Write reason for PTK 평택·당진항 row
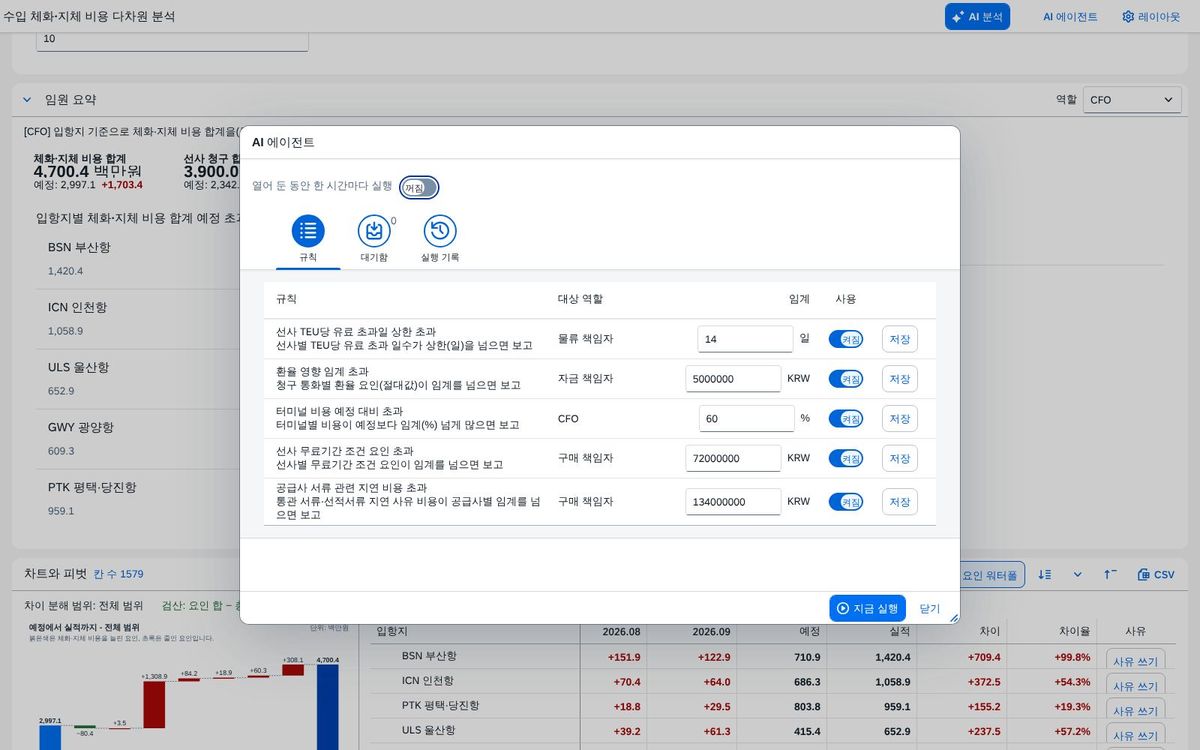1200x750 pixels. pos(1135,712)
